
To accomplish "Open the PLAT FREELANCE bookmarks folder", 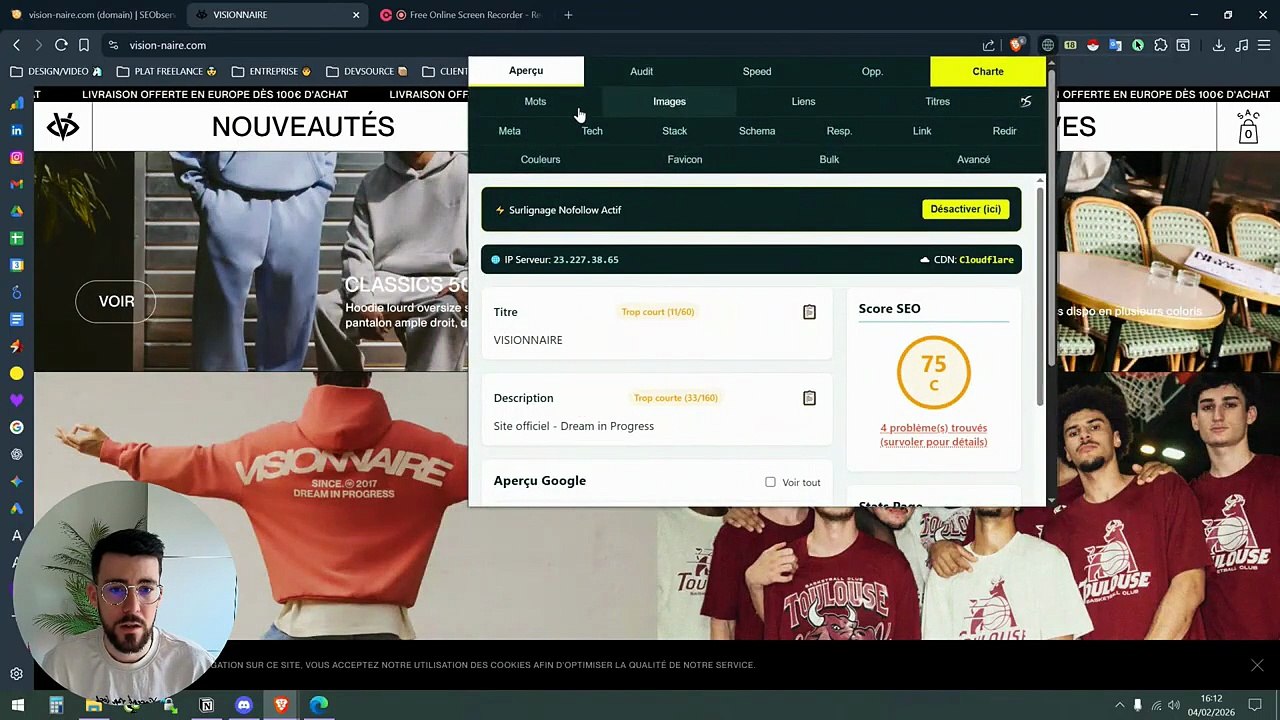I will point(167,71).
